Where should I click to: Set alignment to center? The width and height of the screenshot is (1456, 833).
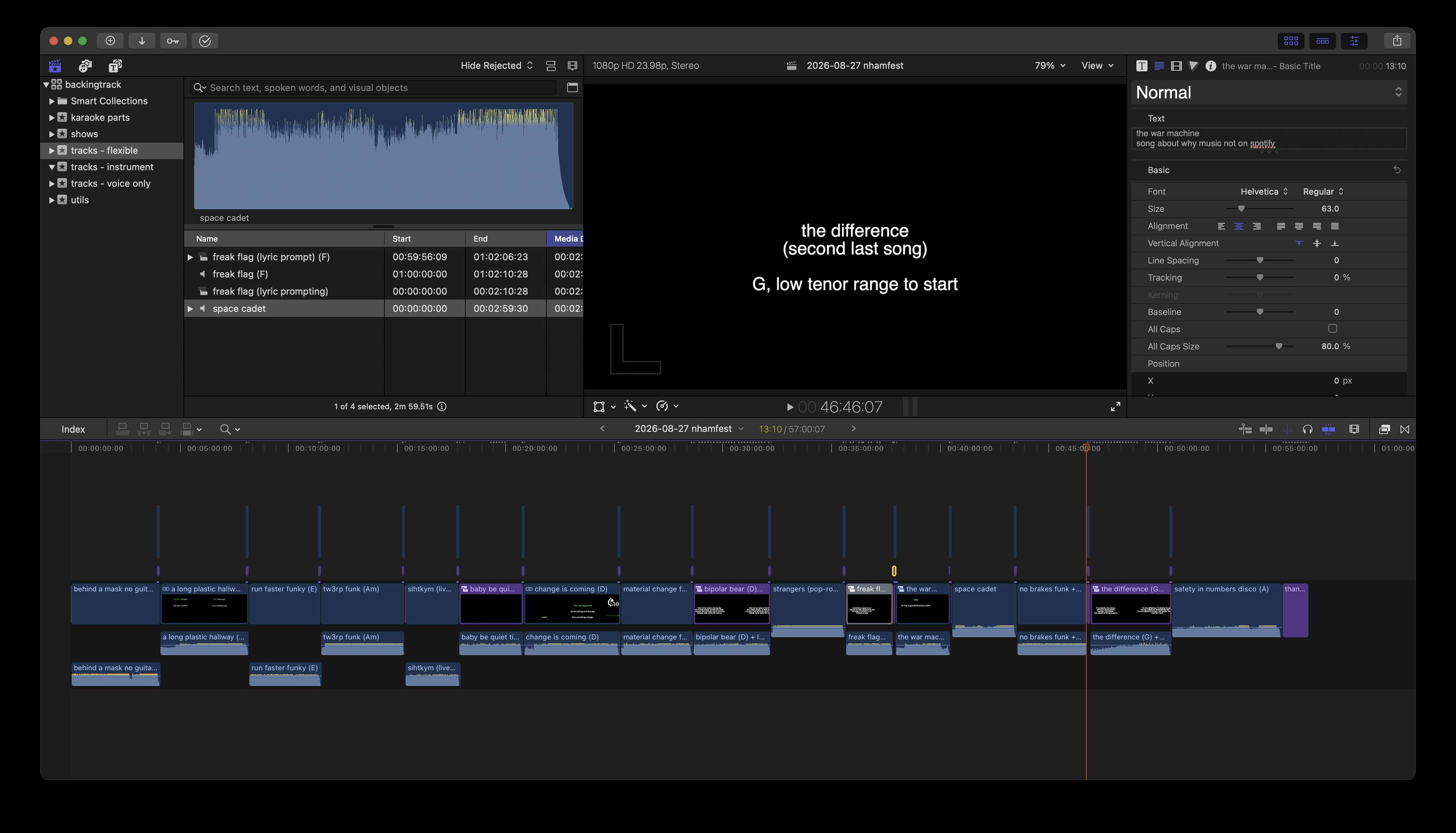pyautogui.click(x=1239, y=226)
